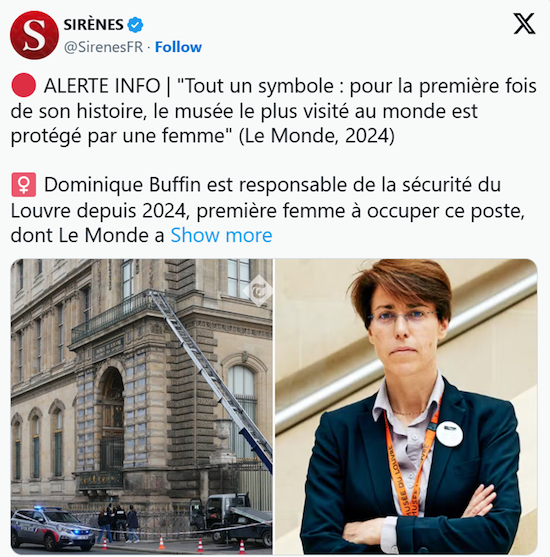Open the SIRÈNES red profile avatar
Image resolution: width=550 pixels, height=557 pixels.
click(x=34, y=35)
